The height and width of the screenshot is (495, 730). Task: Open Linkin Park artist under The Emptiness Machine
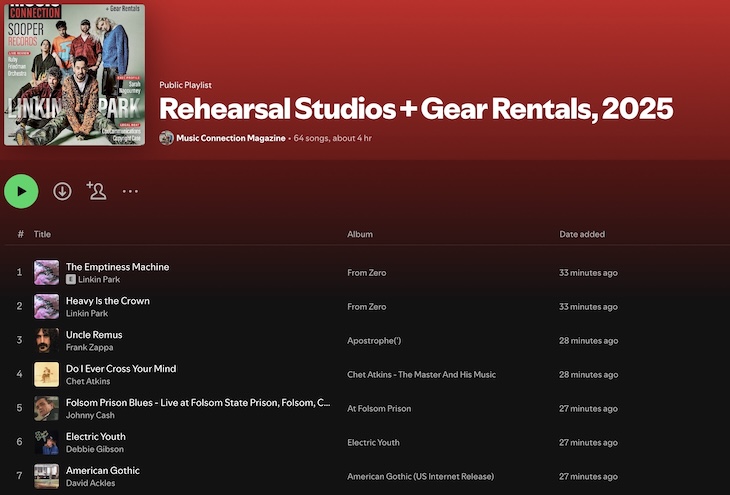[99, 279]
